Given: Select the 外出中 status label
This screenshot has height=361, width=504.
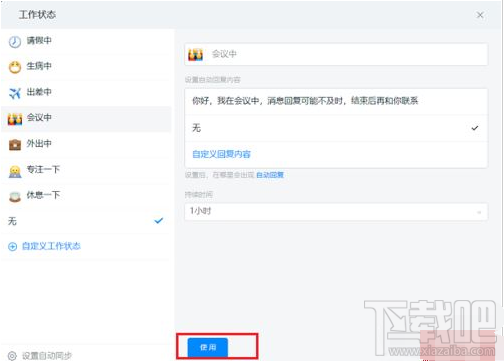Looking at the screenshot, I should (39, 143).
